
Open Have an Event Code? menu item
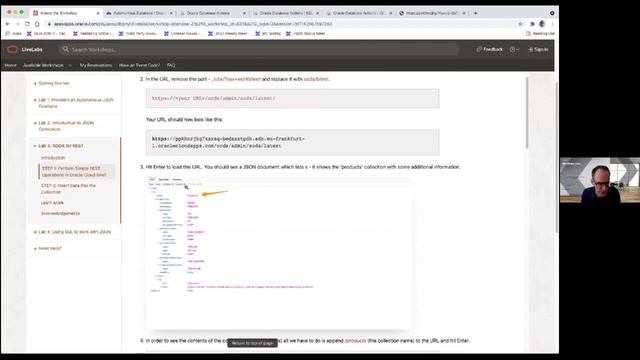pyautogui.click(x=140, y=65)
